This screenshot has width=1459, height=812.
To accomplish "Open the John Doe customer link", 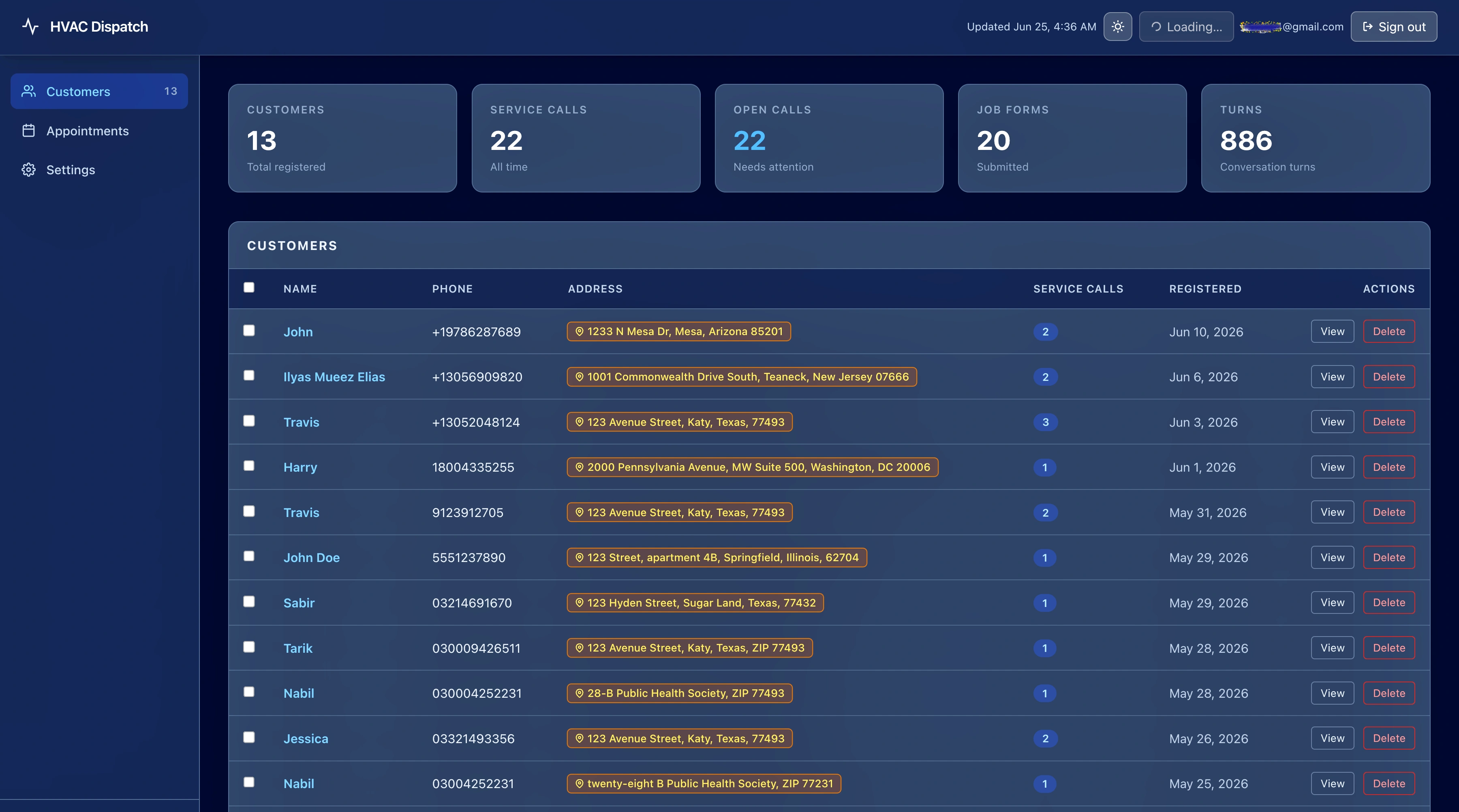I will click(x=312, y=558).
